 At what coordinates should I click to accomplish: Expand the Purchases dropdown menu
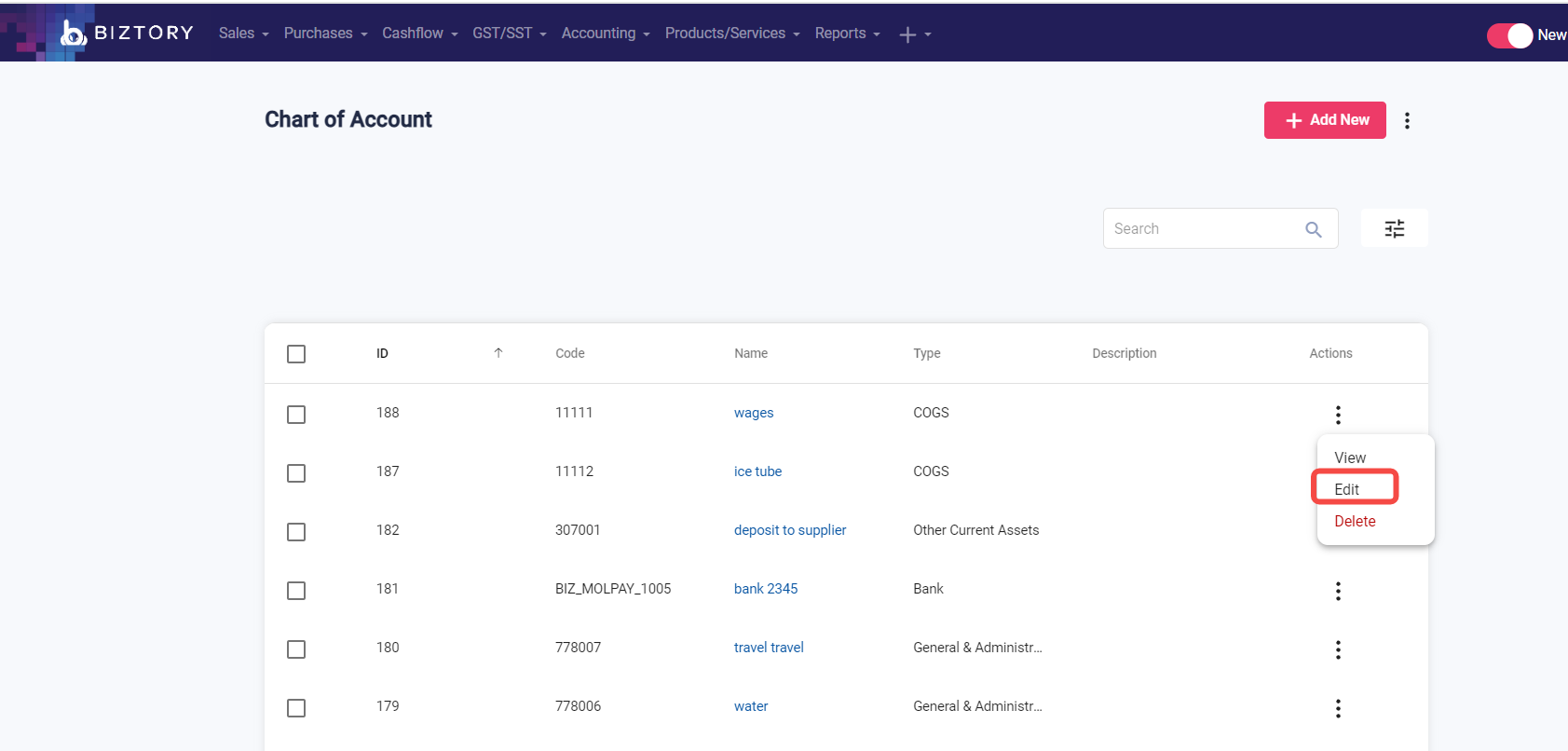(x=325, y=34)
